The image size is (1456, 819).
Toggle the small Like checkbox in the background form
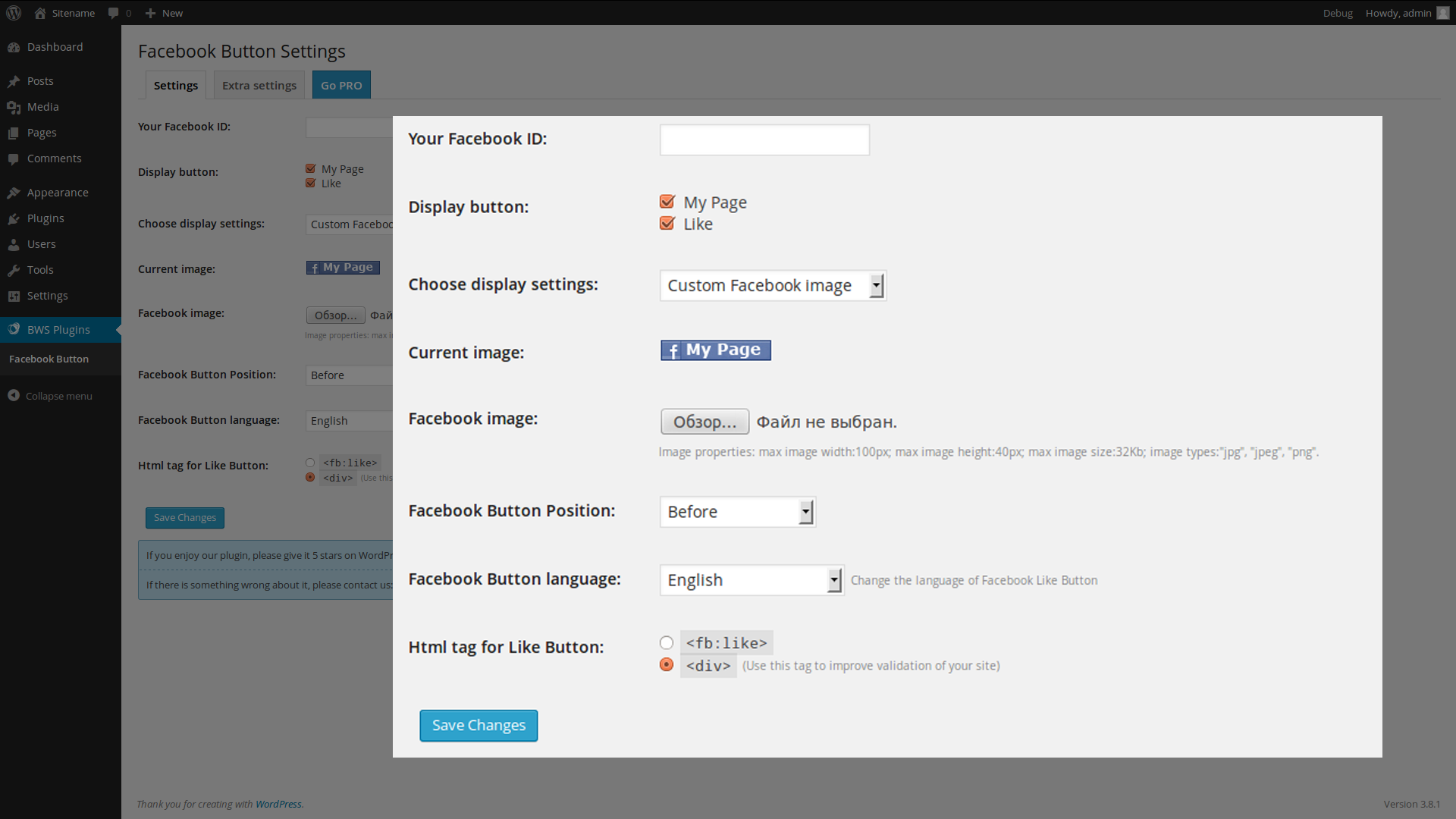pyautogui.click(x=310, y=183)
